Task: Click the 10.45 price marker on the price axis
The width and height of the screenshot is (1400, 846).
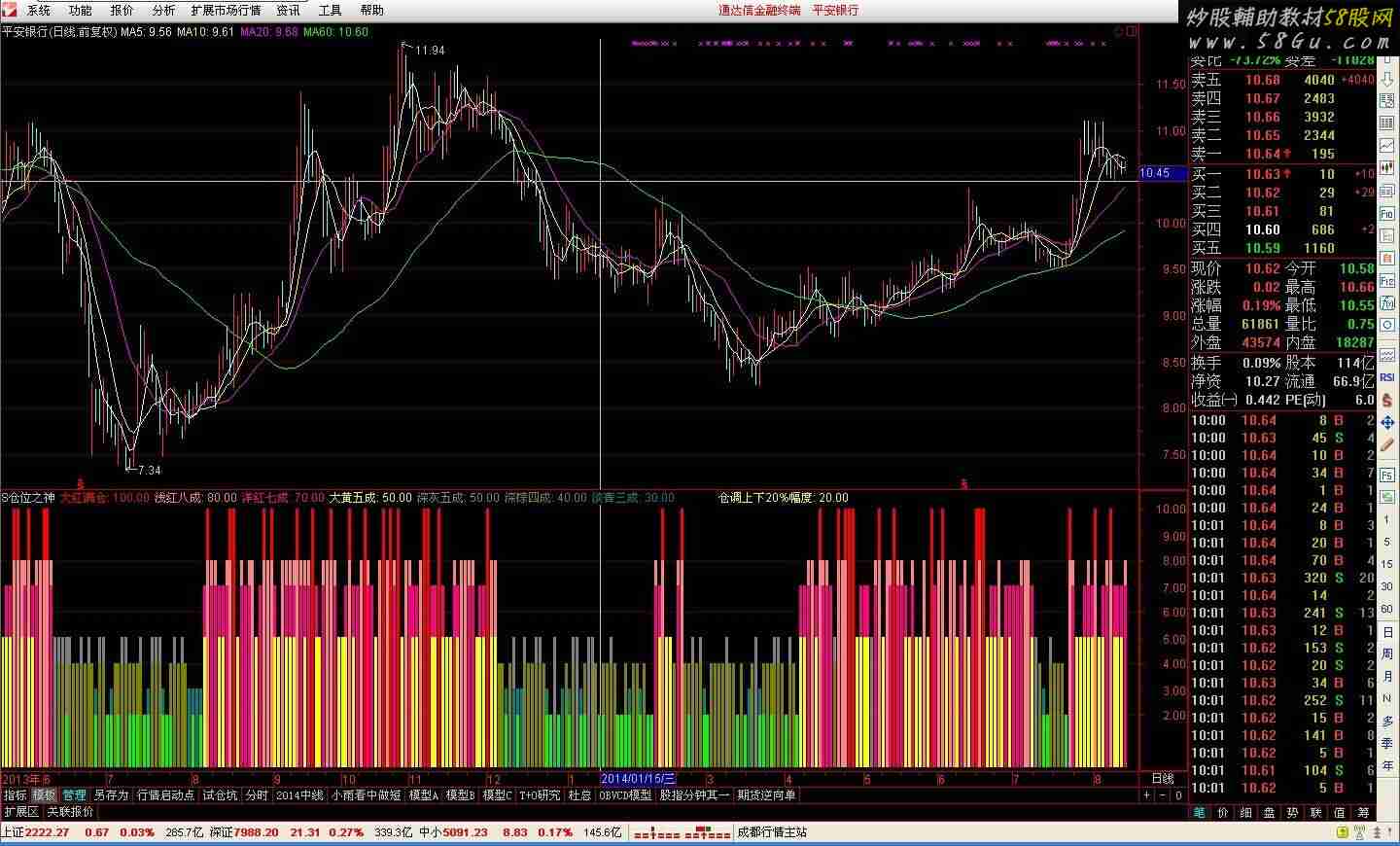Action: click(1155, 173)
